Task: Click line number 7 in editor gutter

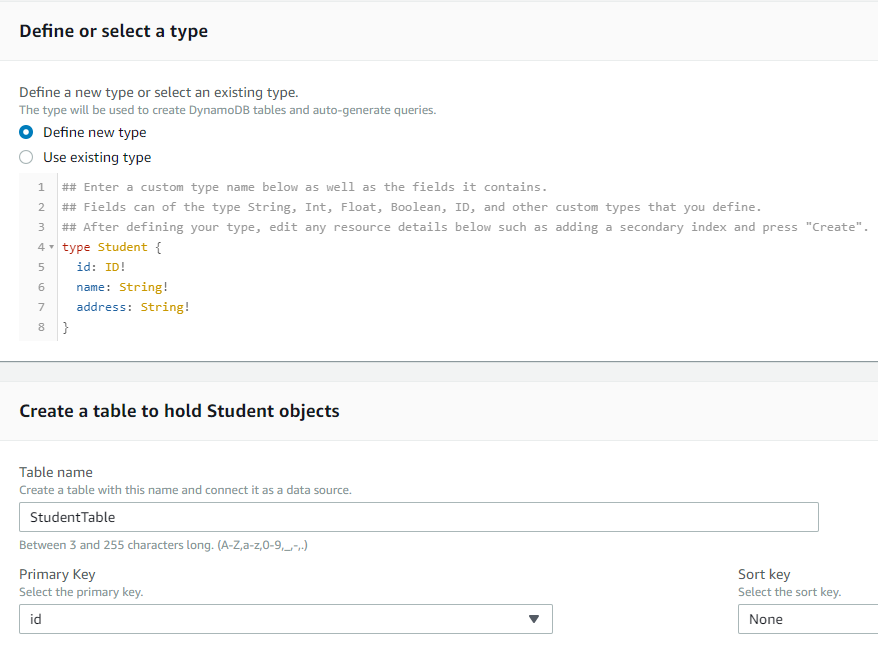Action: point(41,307)
